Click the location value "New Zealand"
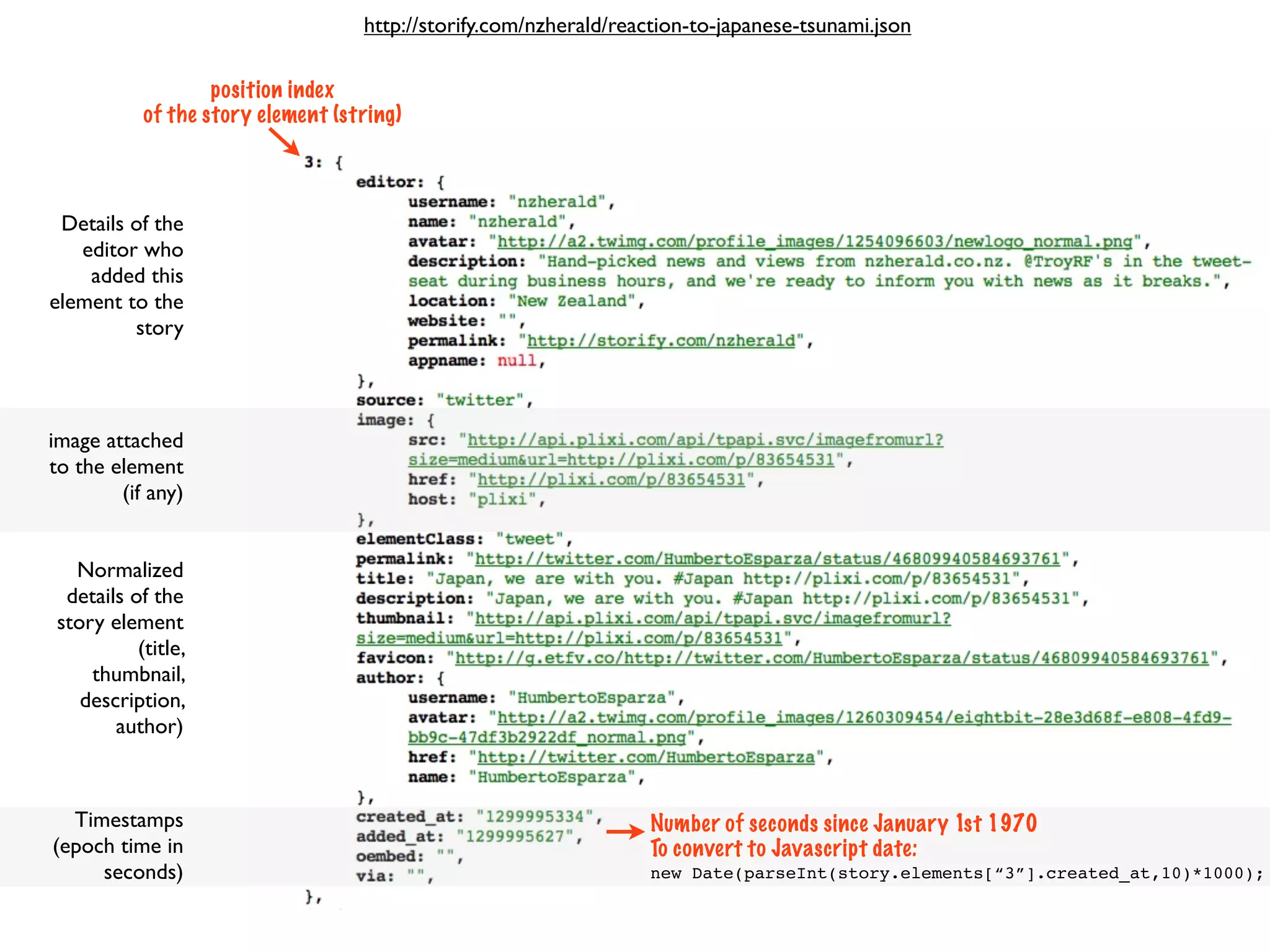 [x=572, y=301]
